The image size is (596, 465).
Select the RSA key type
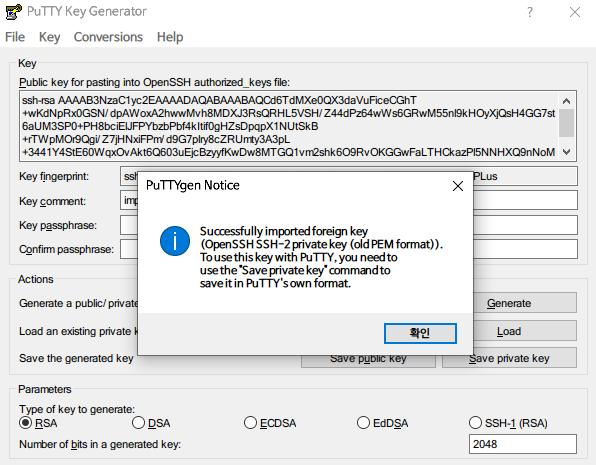[x=38, y=423]
